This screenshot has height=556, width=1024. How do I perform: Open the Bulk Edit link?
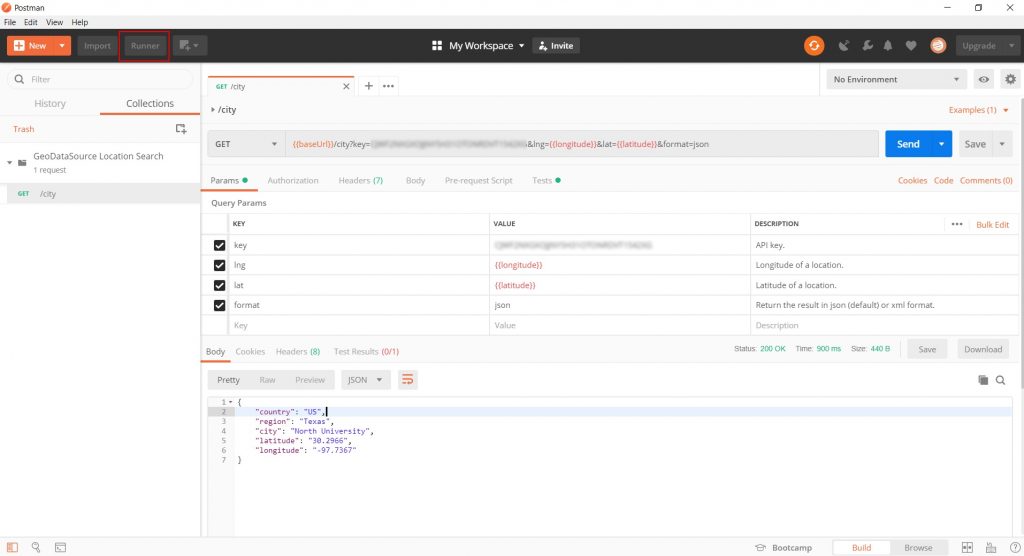click(x=992, y=225)
